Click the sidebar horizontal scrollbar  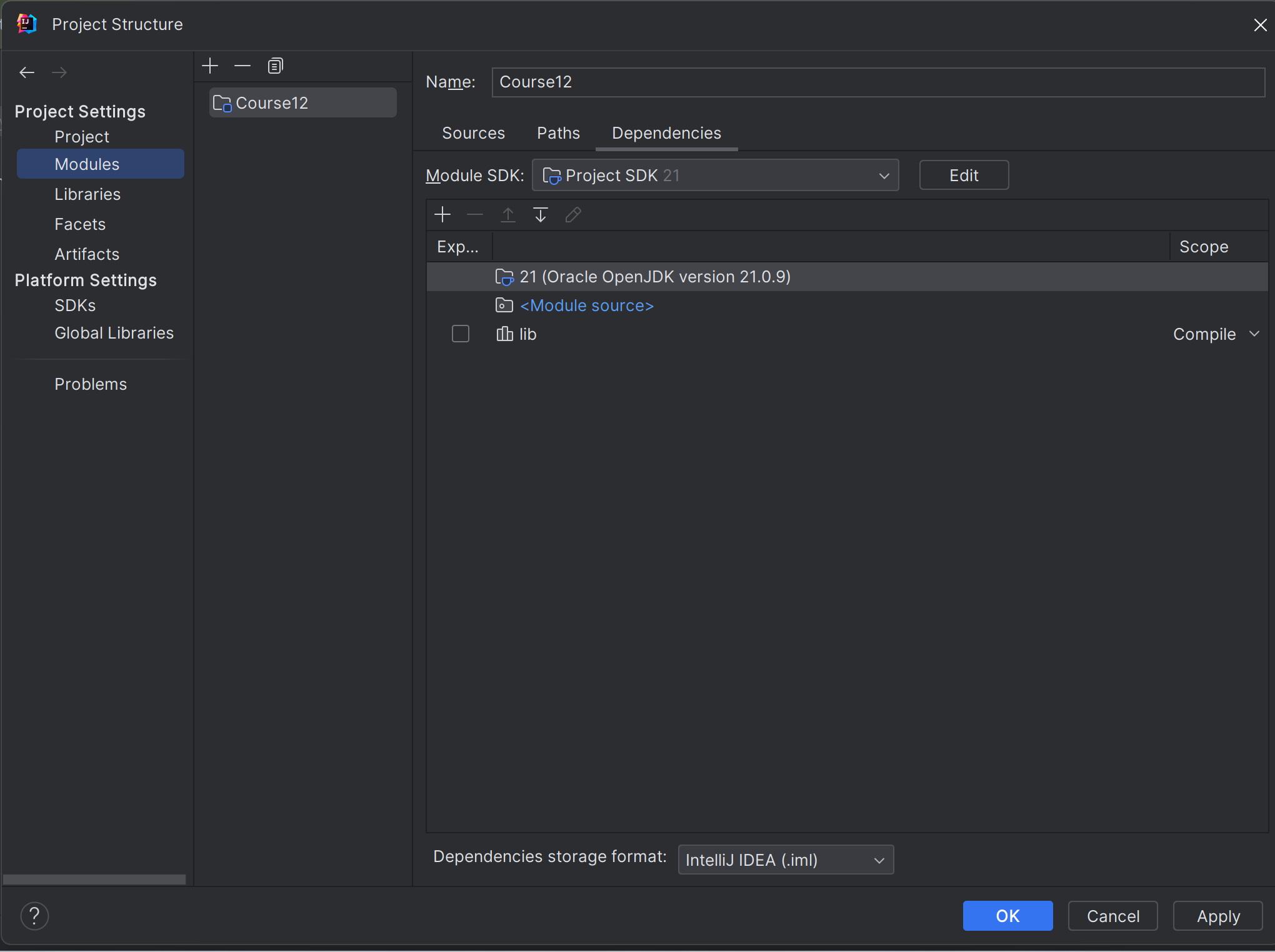(x=94, y=880)
